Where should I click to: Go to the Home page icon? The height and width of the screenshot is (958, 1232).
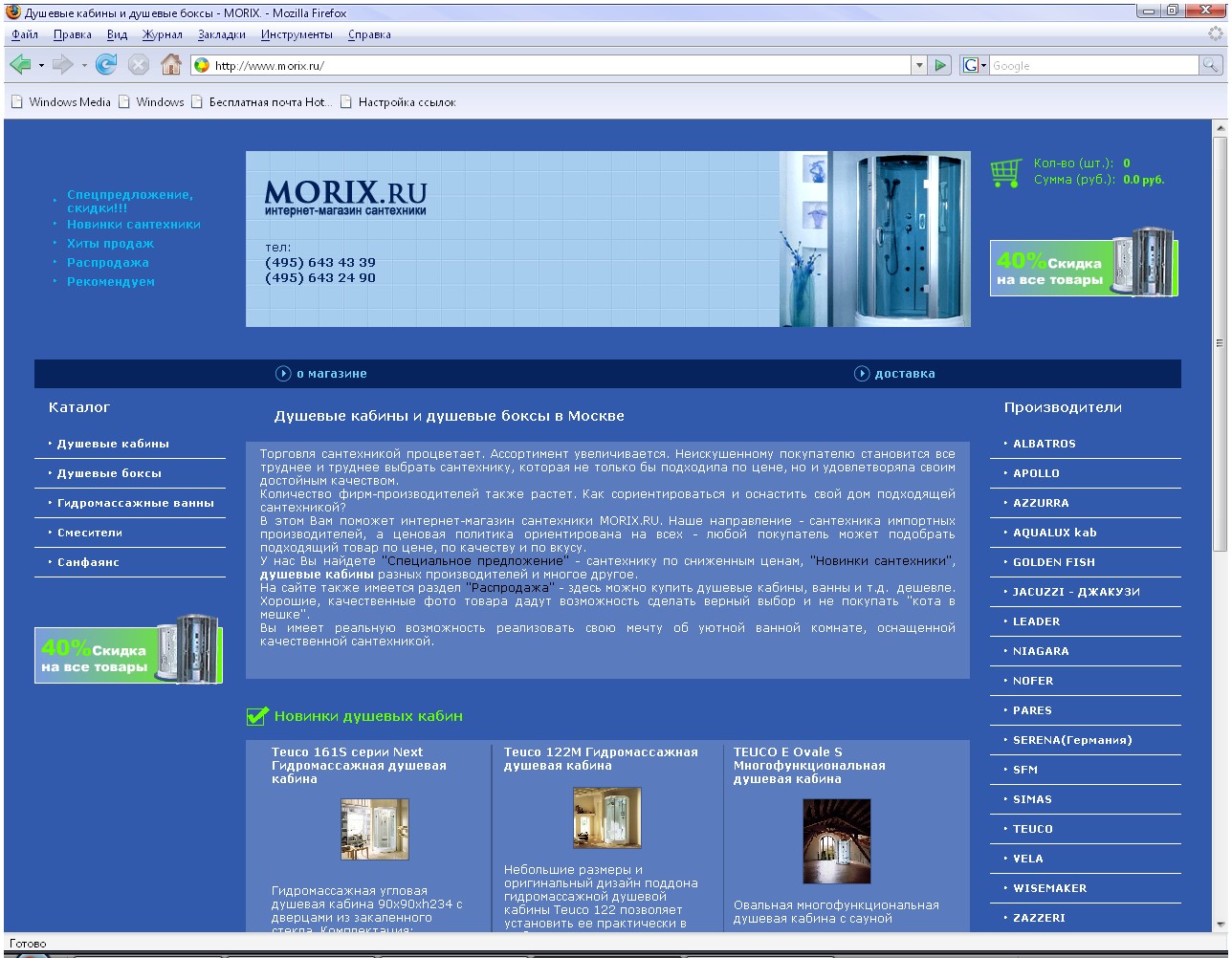[x=171, y=65]
